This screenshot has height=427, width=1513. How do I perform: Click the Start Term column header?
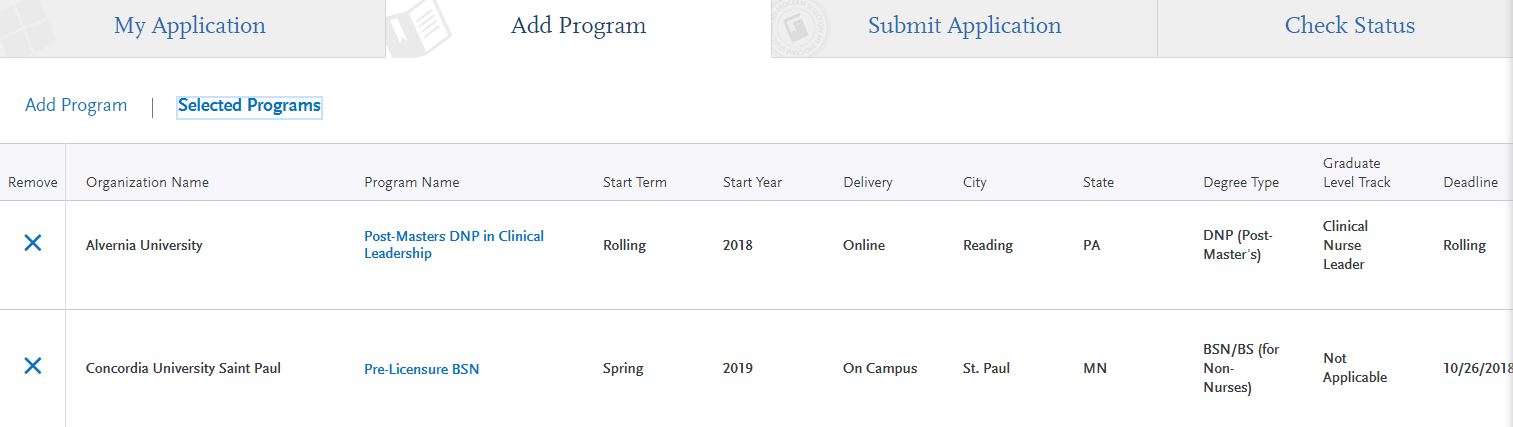(634, 182)
